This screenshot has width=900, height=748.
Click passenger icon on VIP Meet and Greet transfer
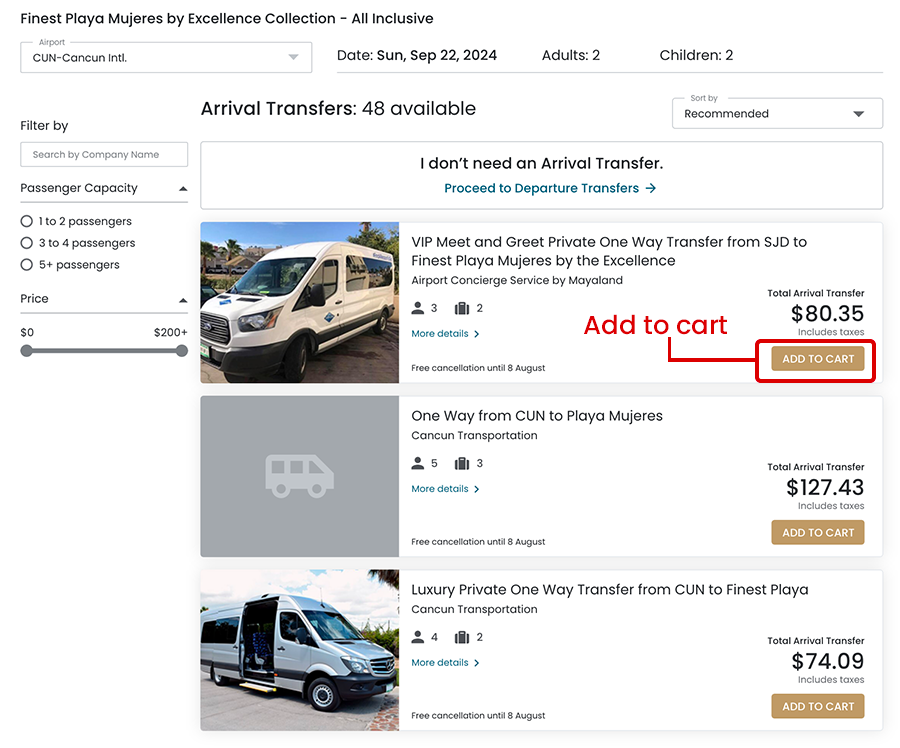(x=418, y=308)
